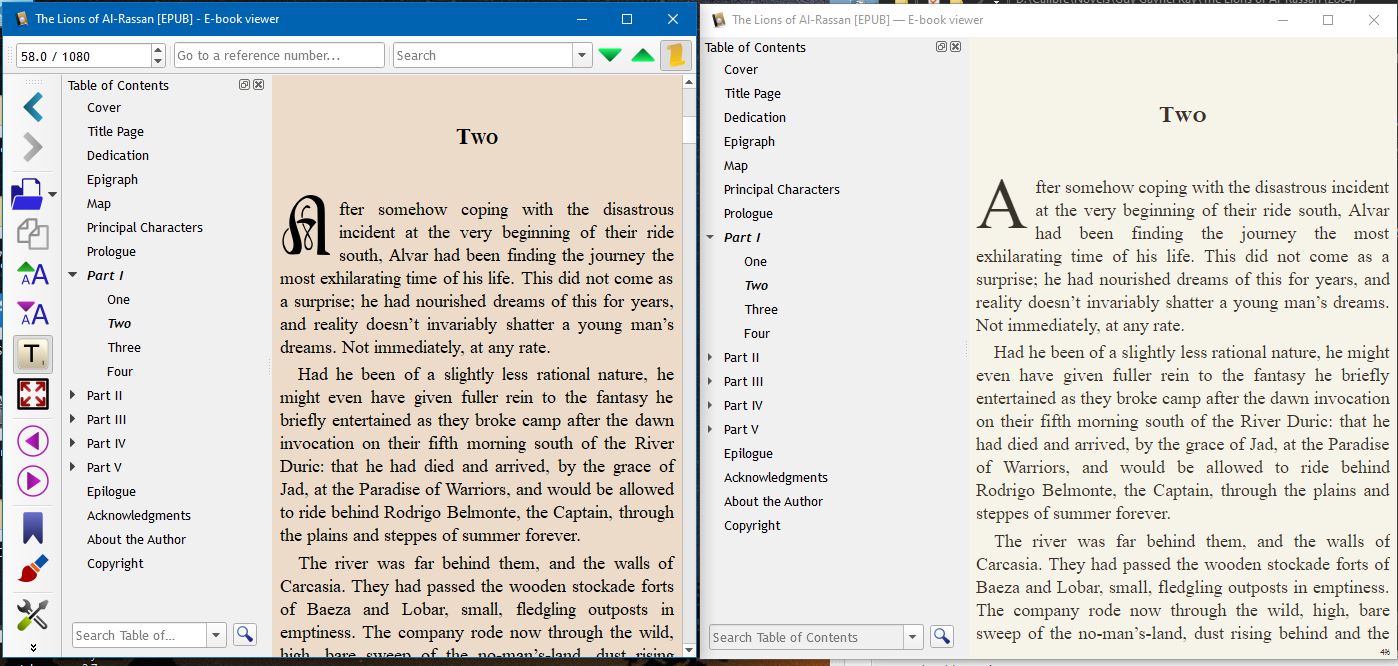The image size is (1398, 666).
Task: Open right window TOC search history dropdown
Action: pos(912,637)
